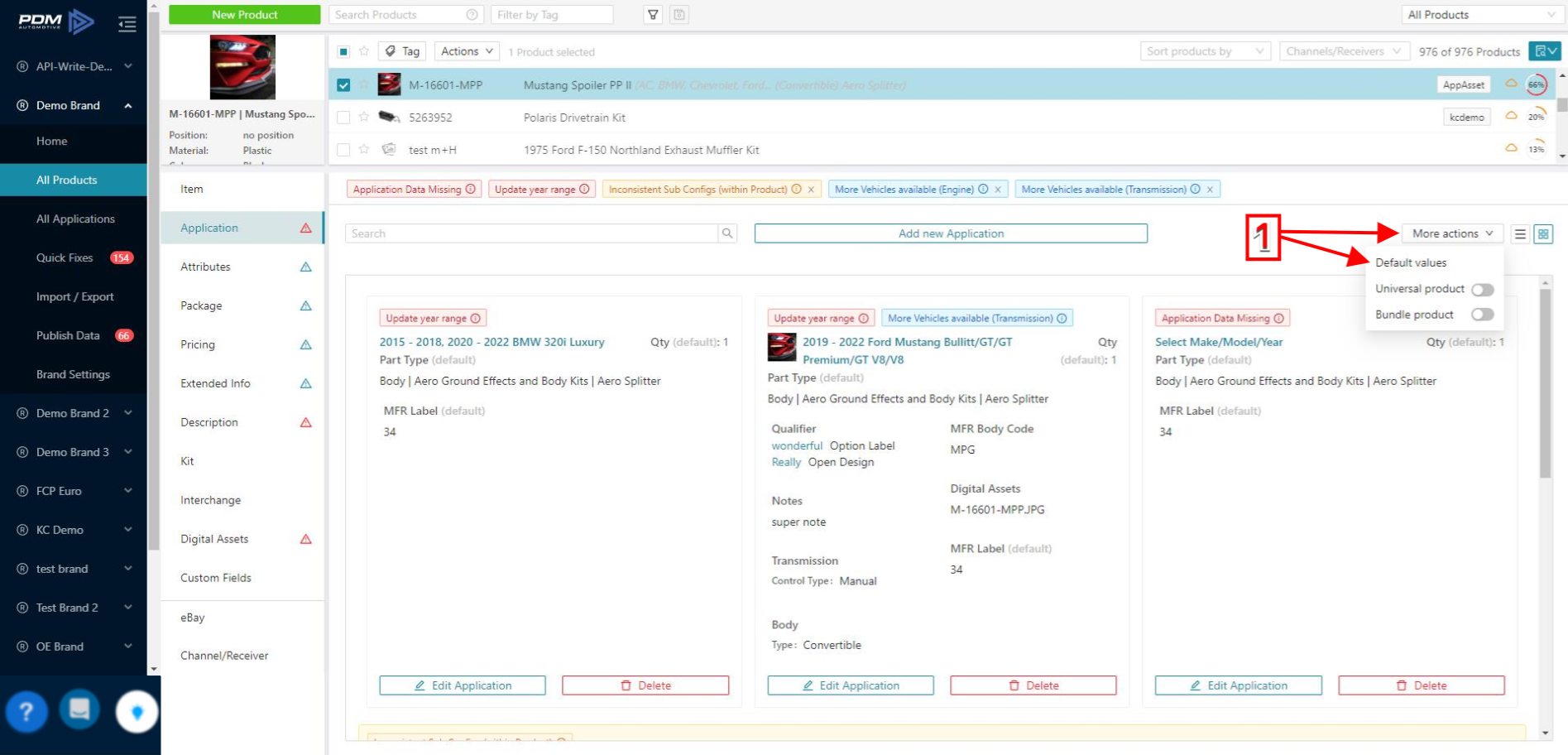
Task: Dismiss More Vehicles available (Transmission) tag
Action: (x=1210, y=190)
